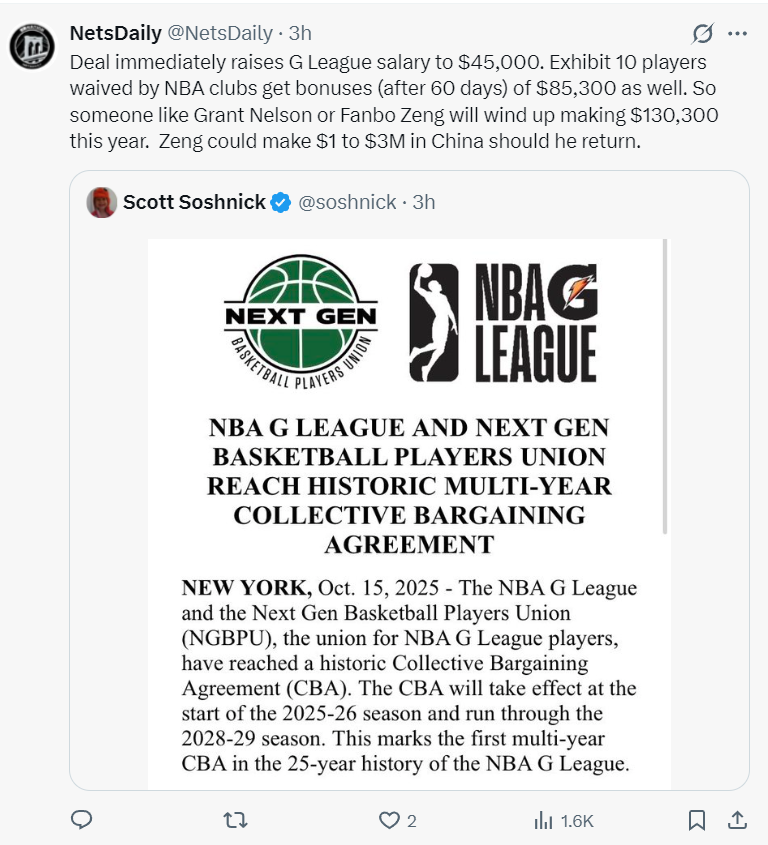The image size is (768, 845).
Task: Click Scott Soshnick's small avatar
Action: tap(102, 202)
